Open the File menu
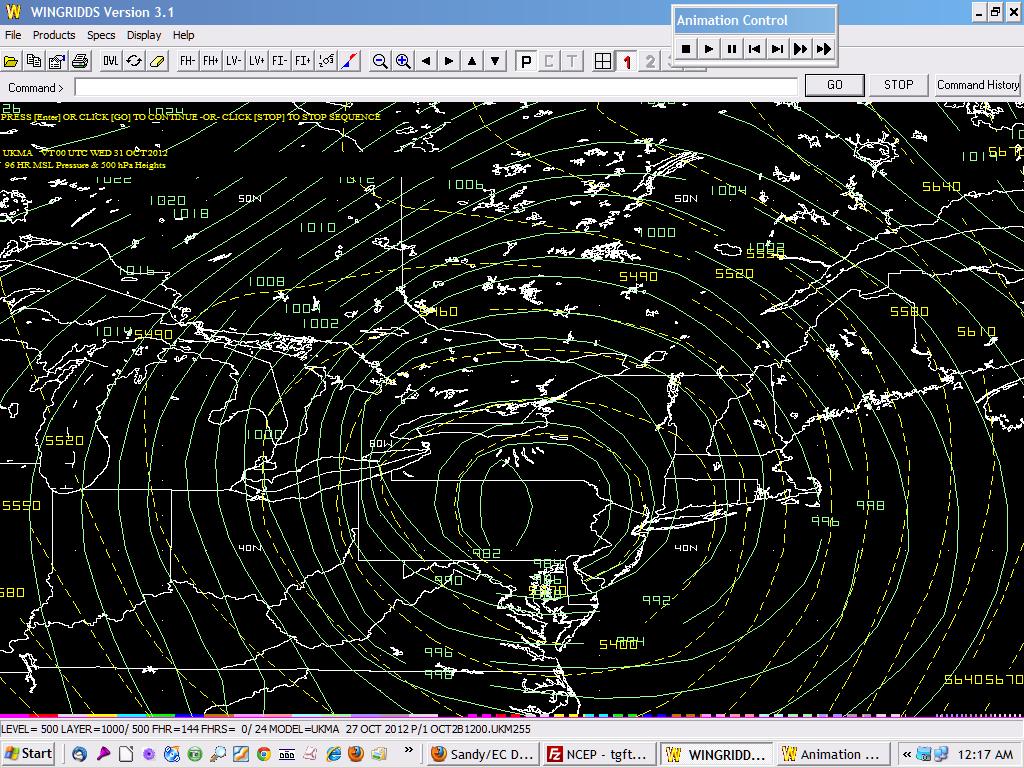 pos(13,35)
